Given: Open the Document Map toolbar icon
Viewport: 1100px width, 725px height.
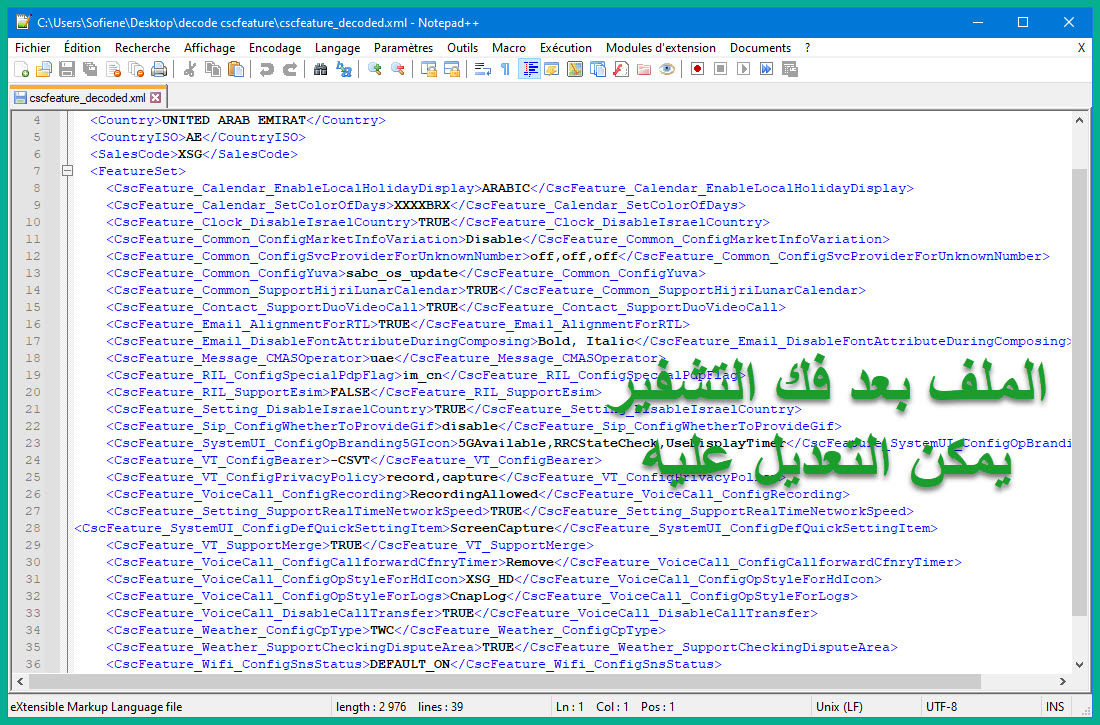Looking at the screenshot, I should (x=575, y=69).
